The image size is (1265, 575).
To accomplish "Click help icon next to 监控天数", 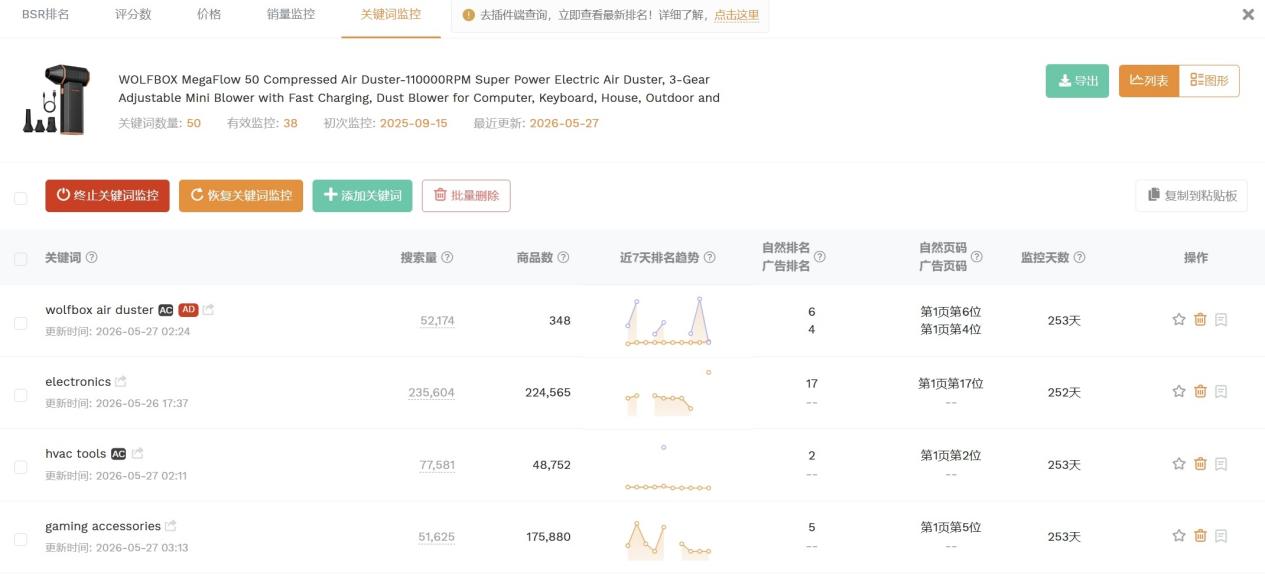I will point(1079,257).
